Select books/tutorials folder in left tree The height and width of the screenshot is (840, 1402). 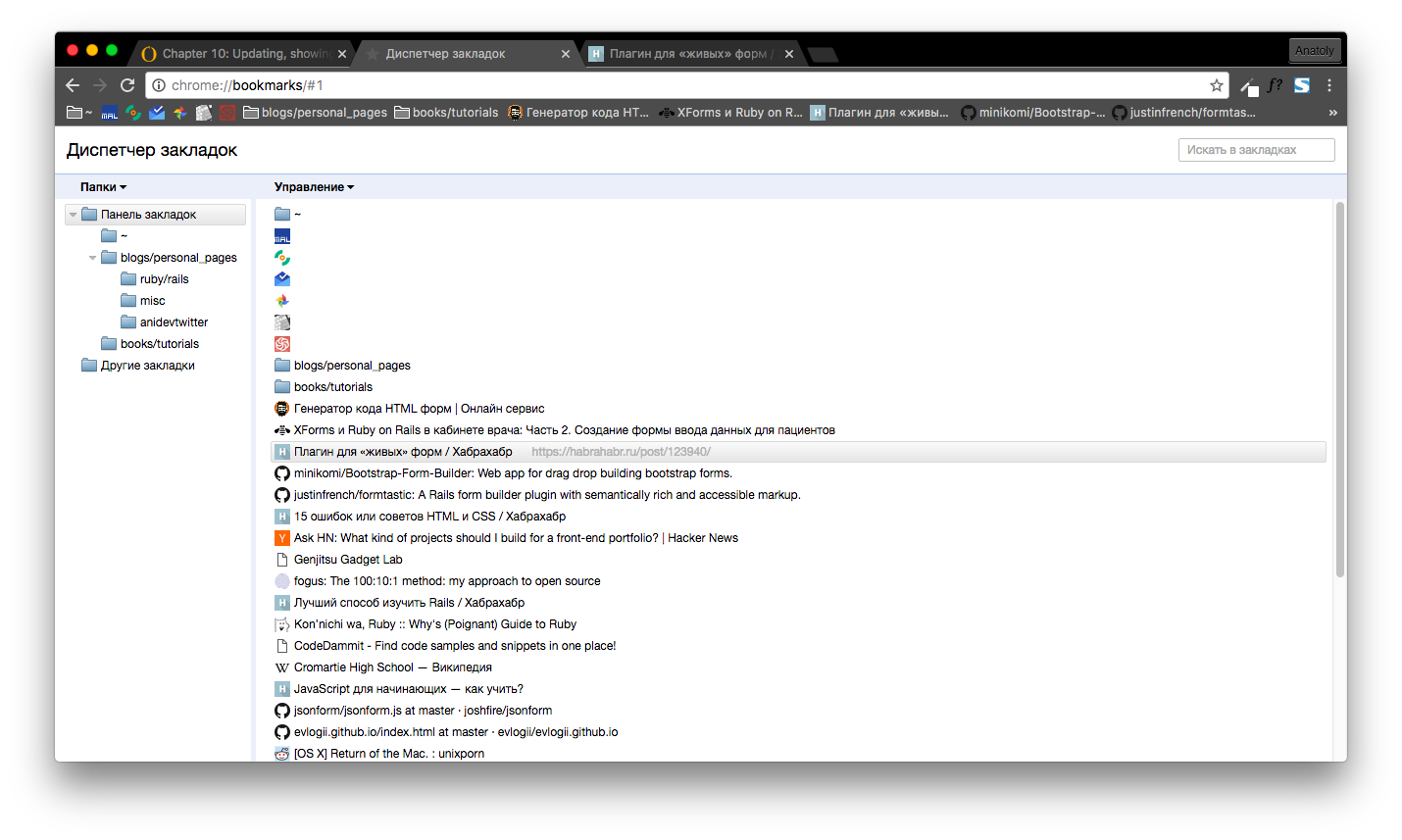coord(150,344)
